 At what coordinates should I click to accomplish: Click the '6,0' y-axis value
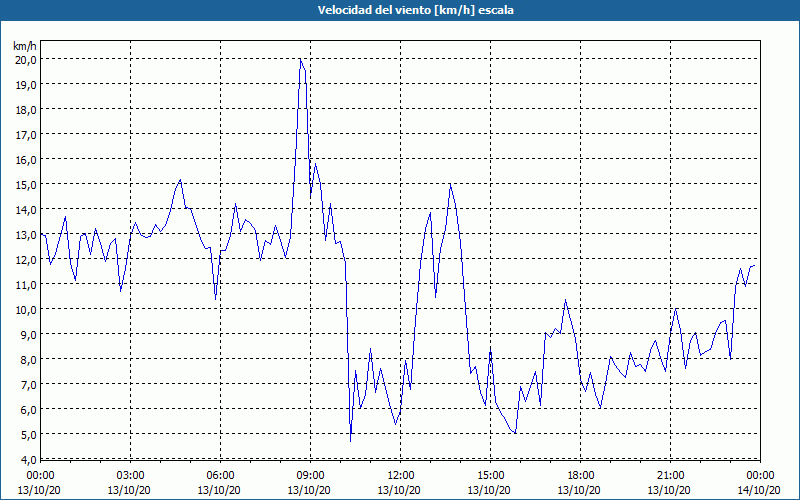[x=28, y=410]
